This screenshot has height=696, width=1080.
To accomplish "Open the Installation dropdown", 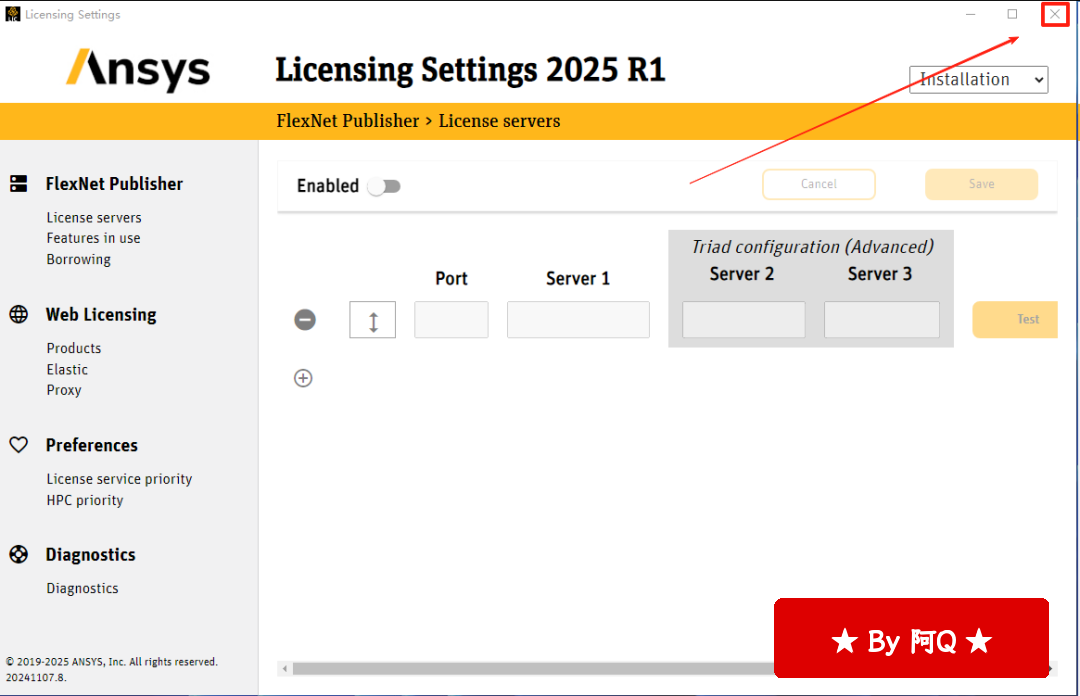I will point(979,80).
